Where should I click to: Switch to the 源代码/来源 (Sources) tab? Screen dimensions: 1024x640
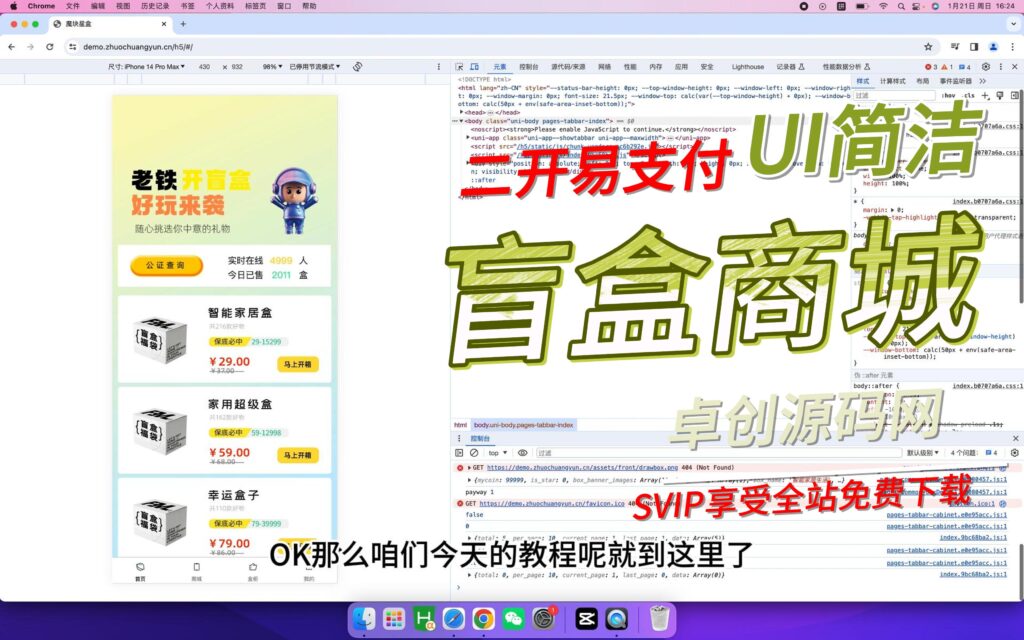click(x=568, y=67)
